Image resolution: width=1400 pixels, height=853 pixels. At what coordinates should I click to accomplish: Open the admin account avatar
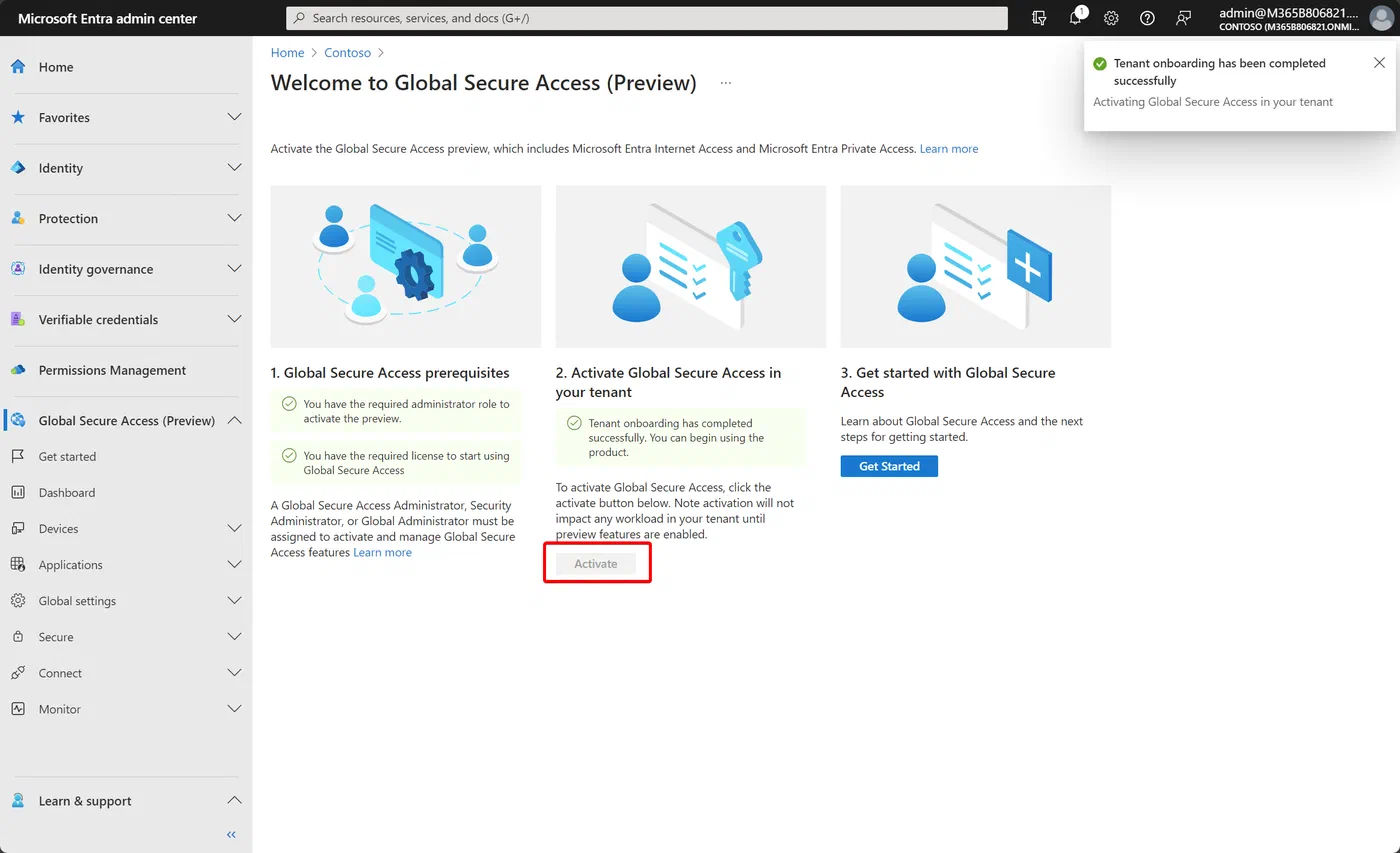1380,18
